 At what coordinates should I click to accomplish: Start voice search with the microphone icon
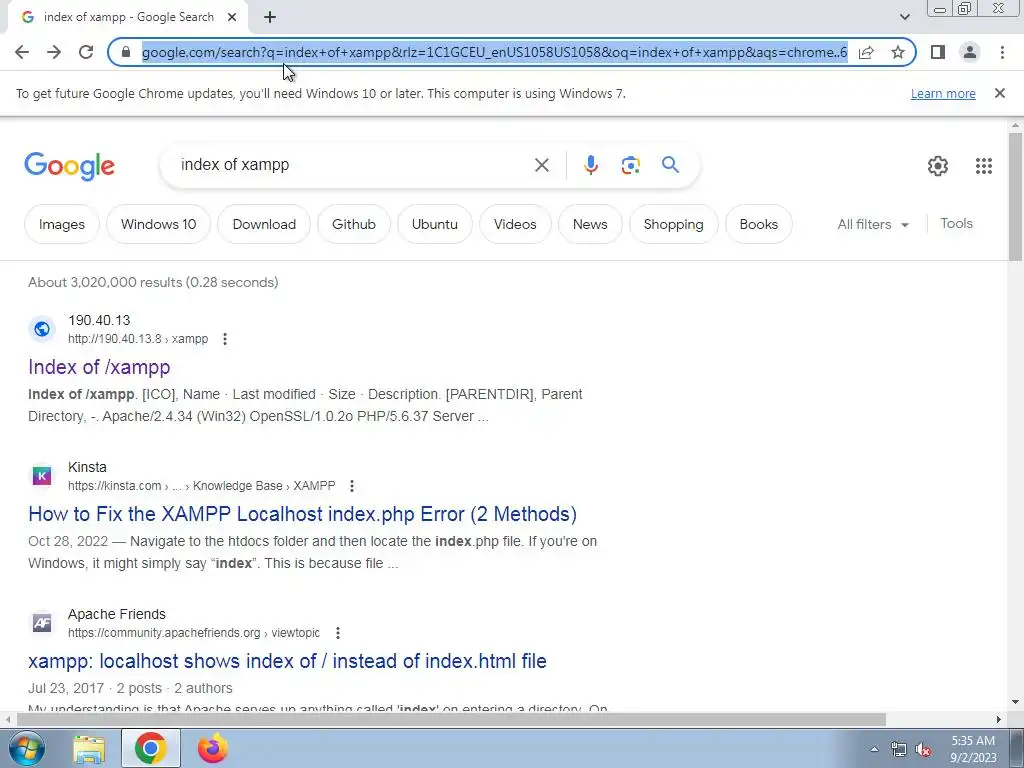pos(590,165)
